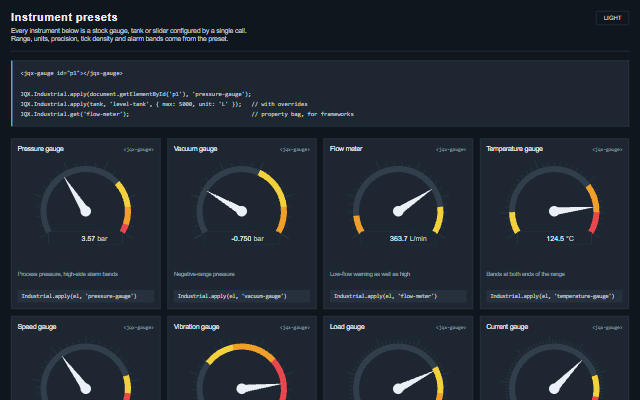The height and width of the screenshot is (400, 640).
Task: Click the -0.750 bar reading
Action: point(247,239)
